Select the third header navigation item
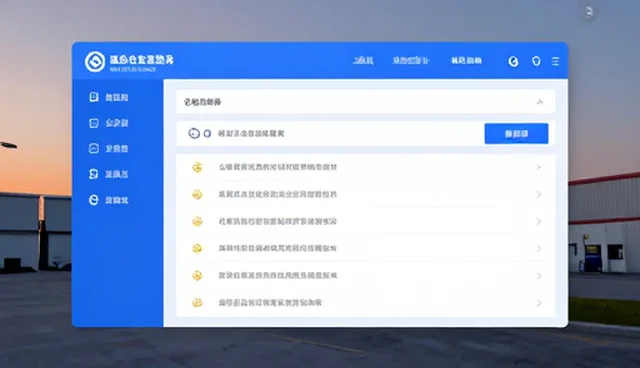The height and width of the screenshot is (368, 640). point(466,61)
